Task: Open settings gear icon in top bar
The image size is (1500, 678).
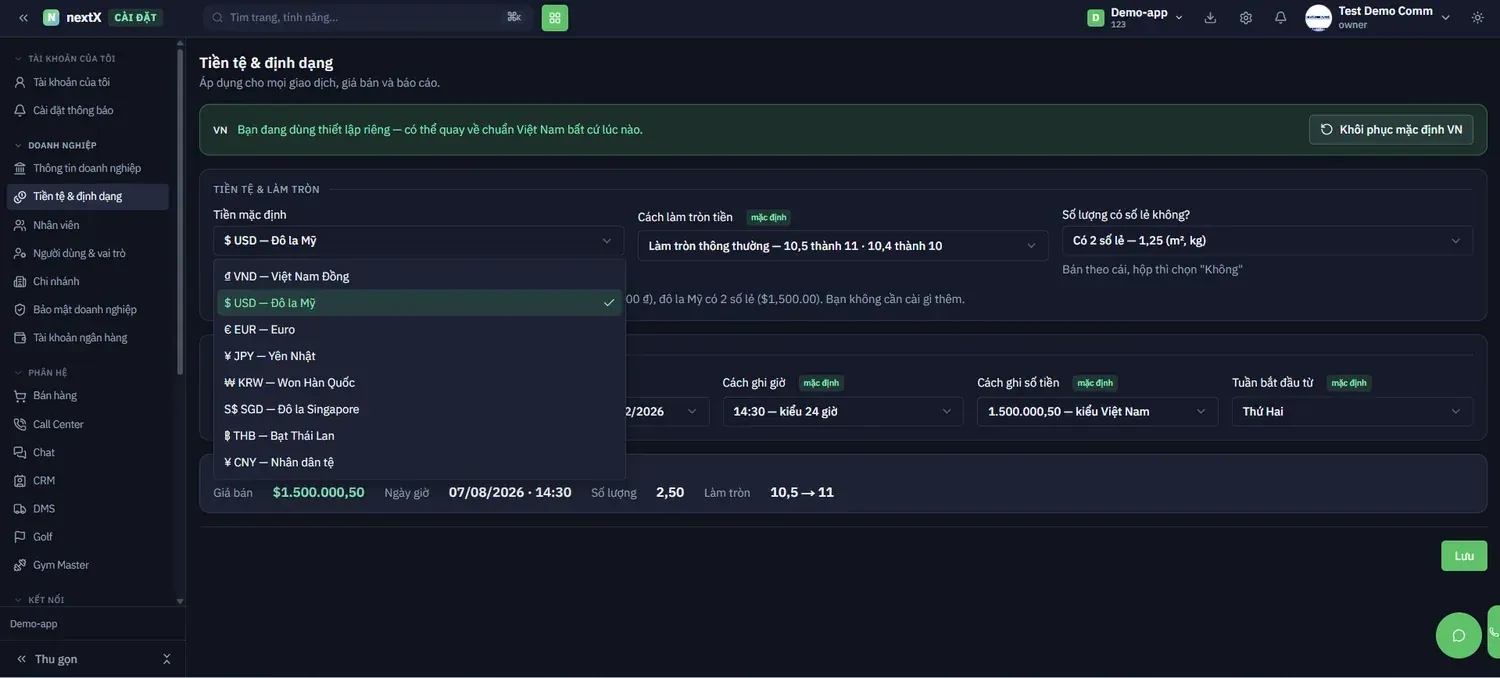Action: click(1246, 17)
